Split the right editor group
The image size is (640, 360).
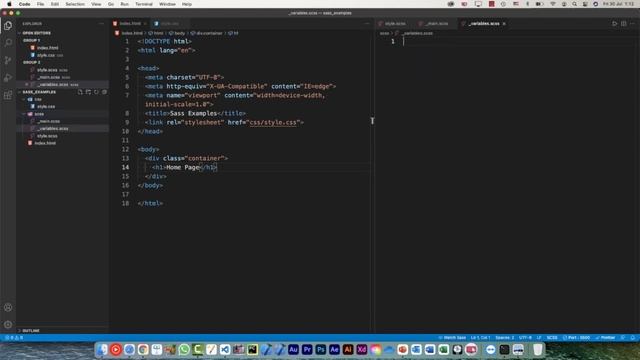pyautogui.click(x=624, y=24)
